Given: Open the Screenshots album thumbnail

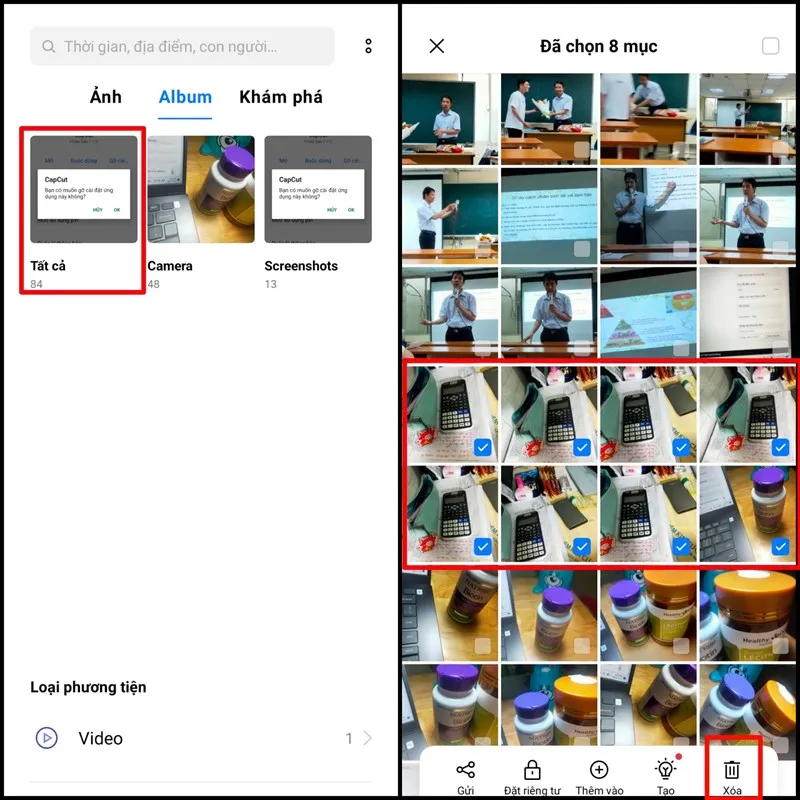Looking at the screenshot, I should (x=318, y=190).
